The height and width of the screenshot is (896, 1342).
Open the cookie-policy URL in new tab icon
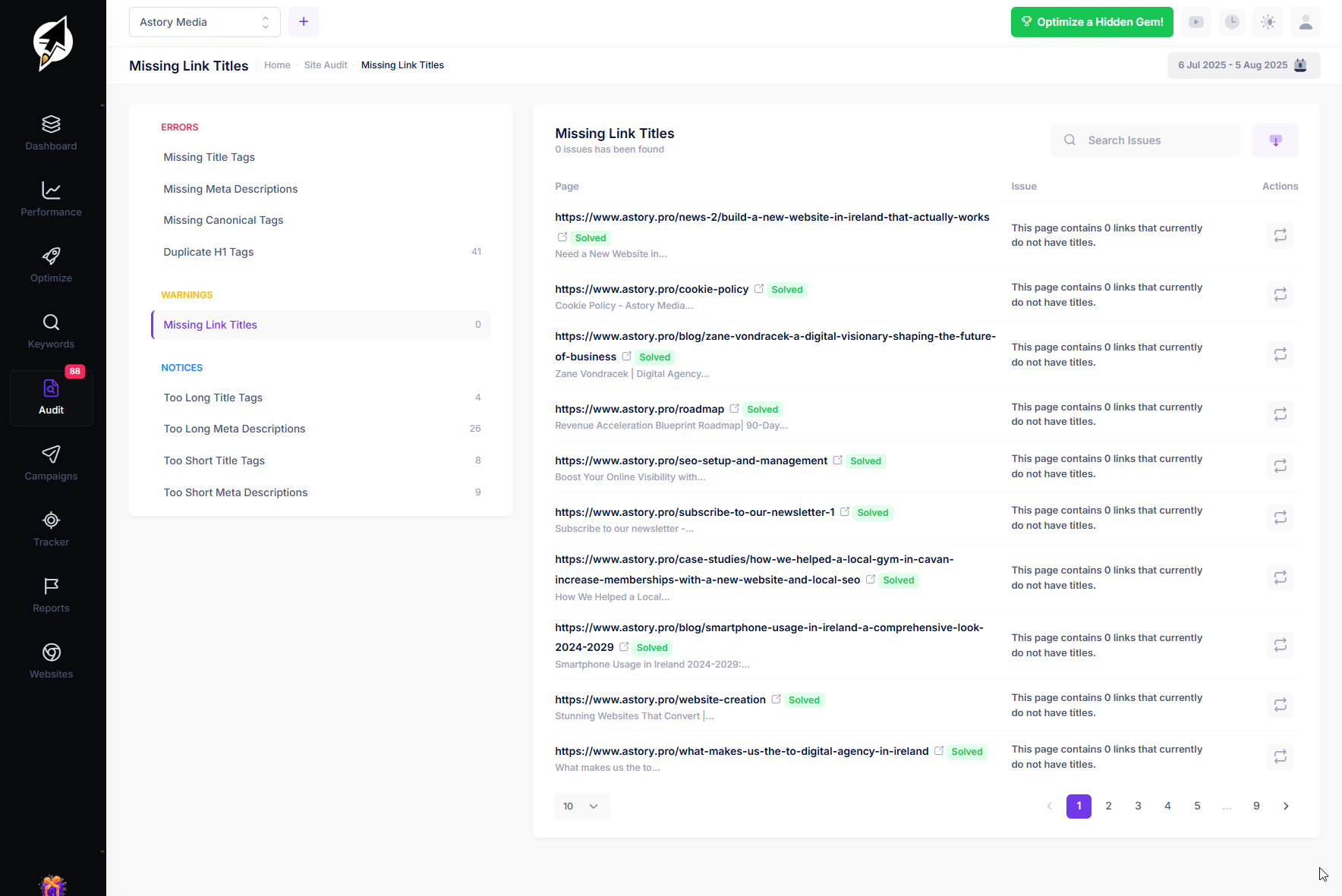tap(758, 288)
